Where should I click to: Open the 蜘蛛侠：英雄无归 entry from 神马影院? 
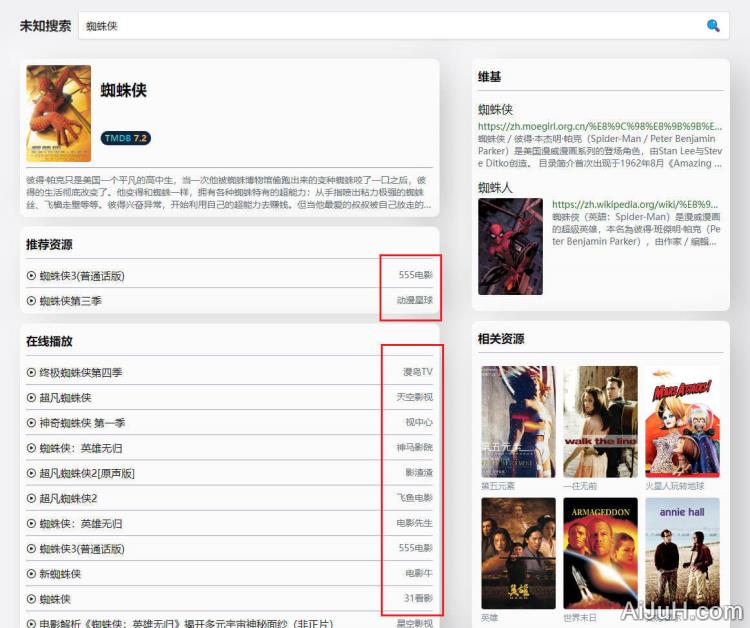coord(81,448)
